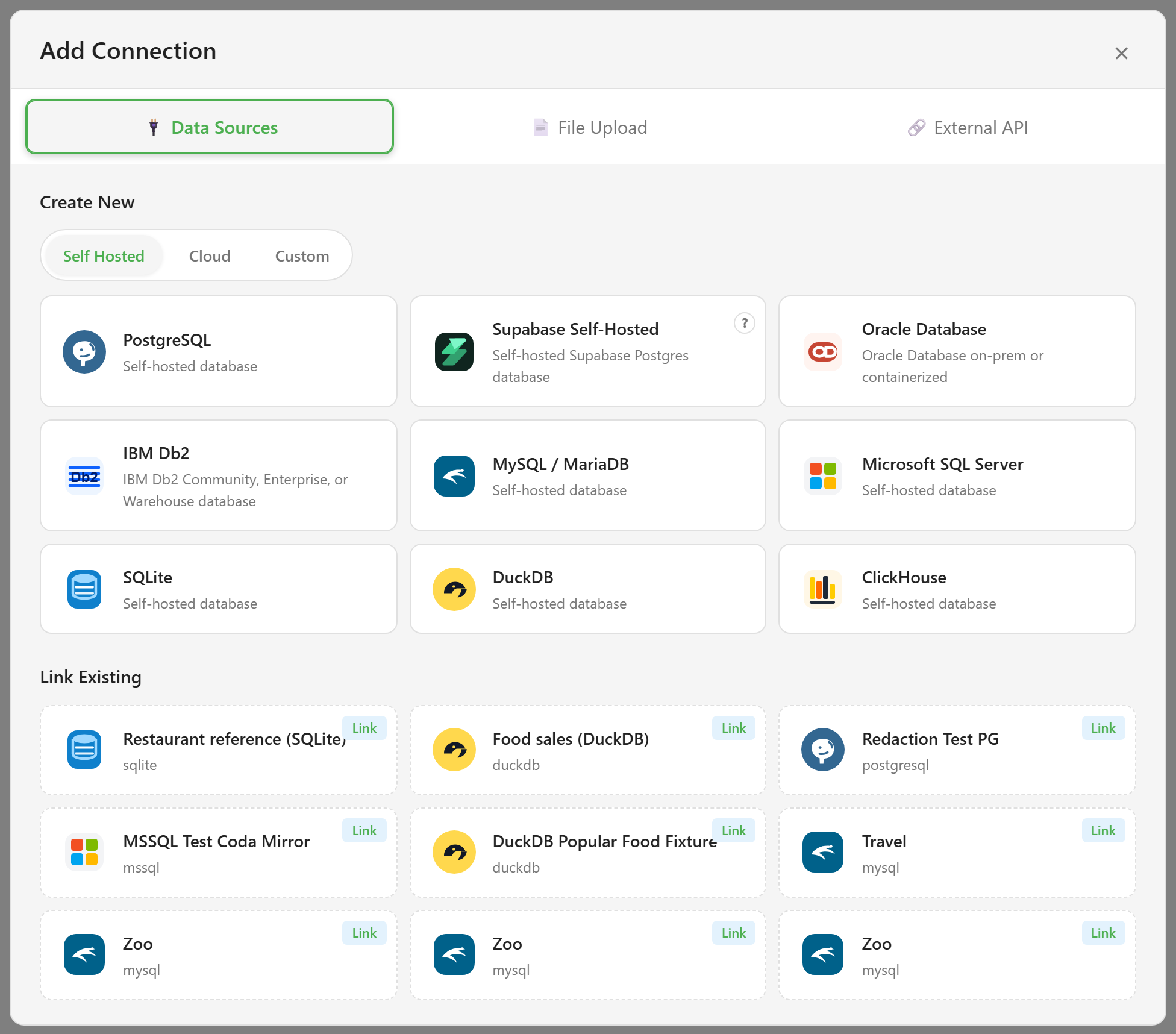Click the Supabase Self-Hosted card title
The image size is (1176, 1034).
575,330
